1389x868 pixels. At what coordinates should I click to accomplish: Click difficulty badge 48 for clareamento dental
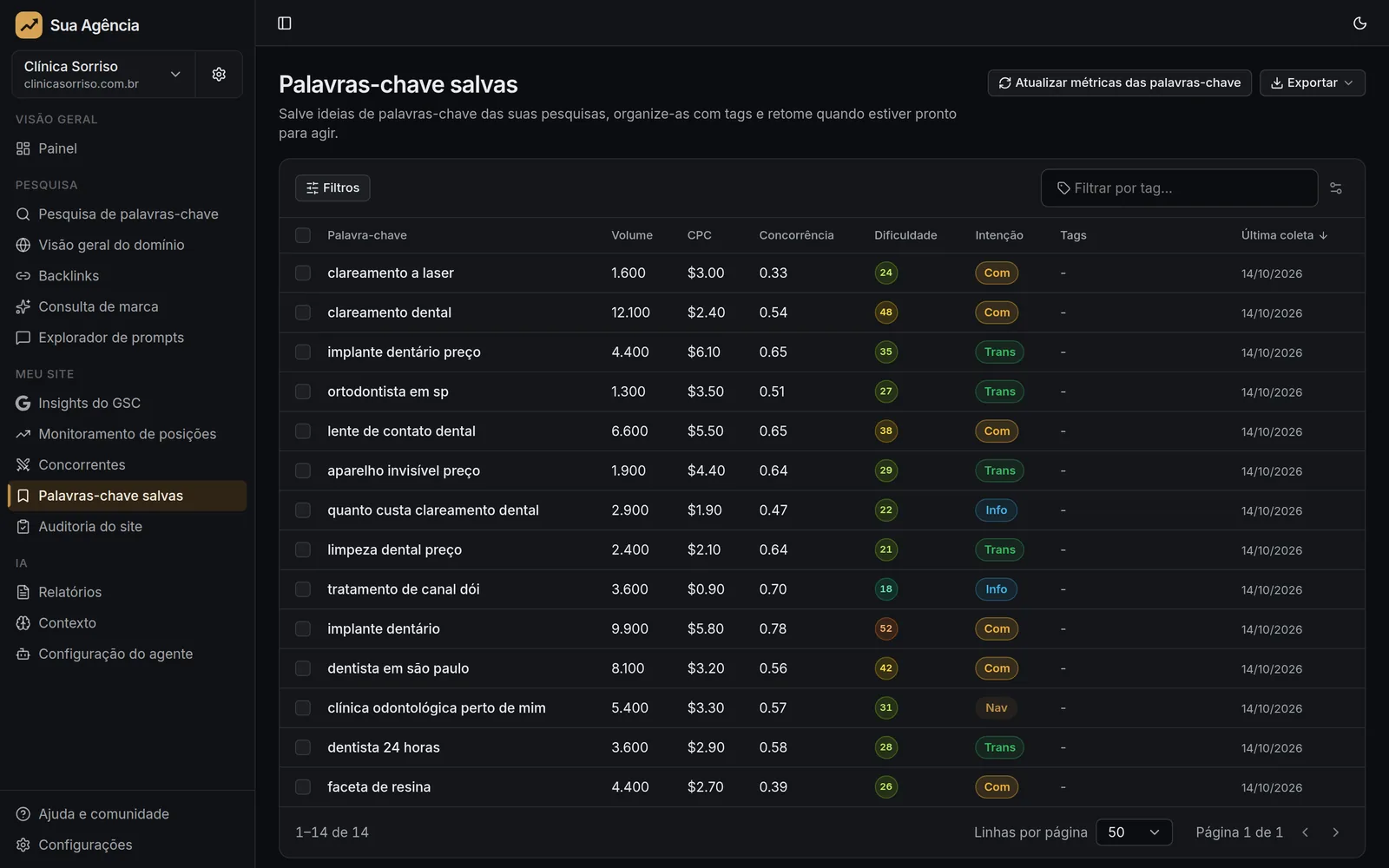point(885,312)
